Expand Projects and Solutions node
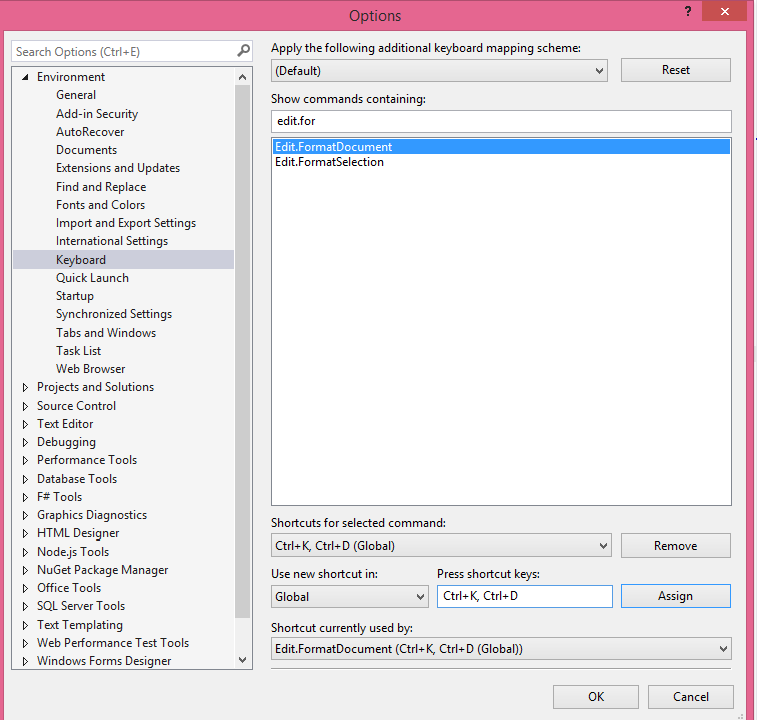 (x=26, y=387)
